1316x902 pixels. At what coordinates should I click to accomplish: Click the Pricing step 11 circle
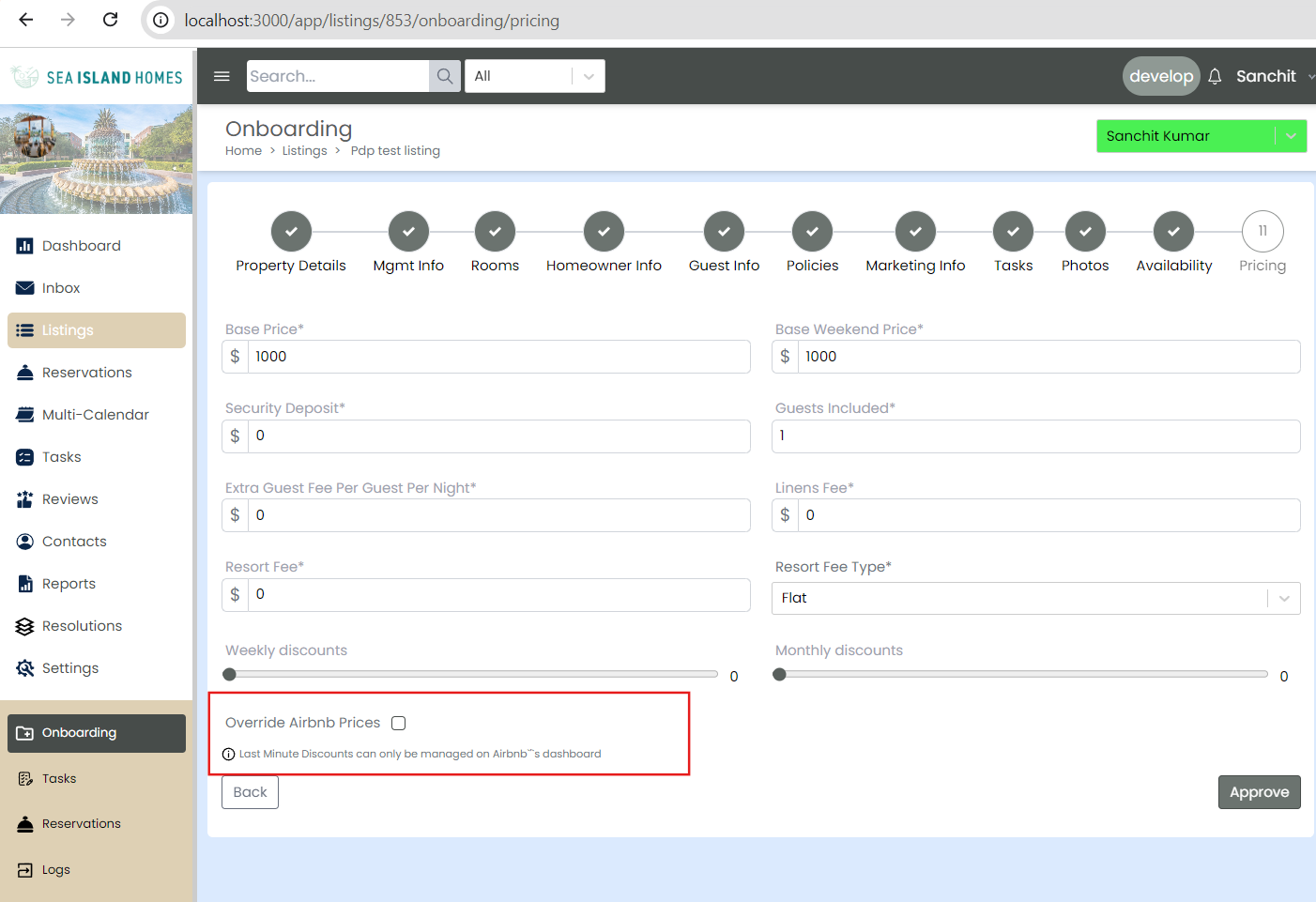tap(1262, 231)
